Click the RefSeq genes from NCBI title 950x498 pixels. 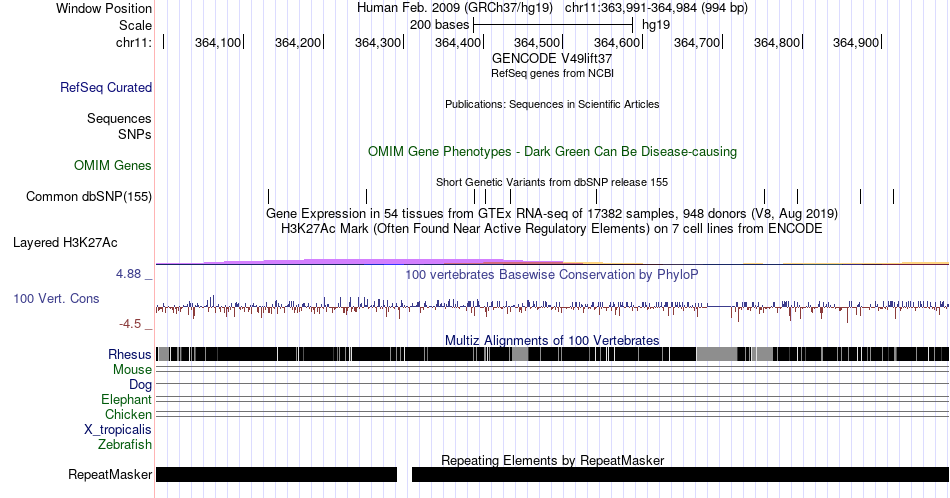[552, 73]
